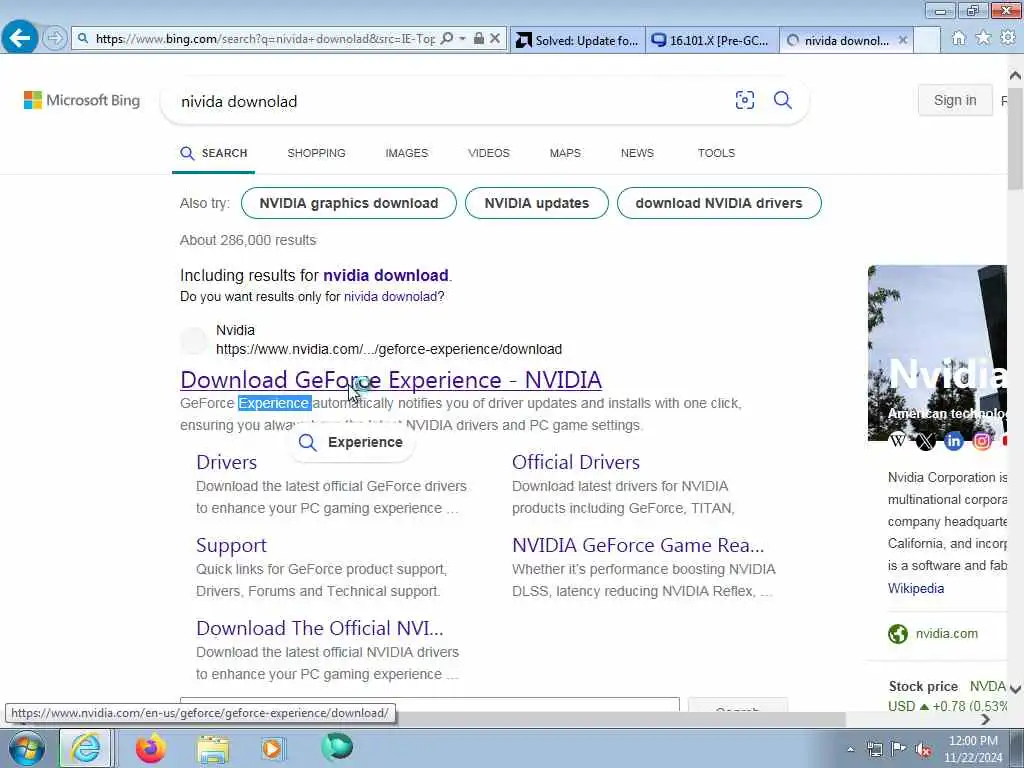The image size is (1024, 768).
Task: Click the browser forward arrow button
Action: (x=55, y=38)
